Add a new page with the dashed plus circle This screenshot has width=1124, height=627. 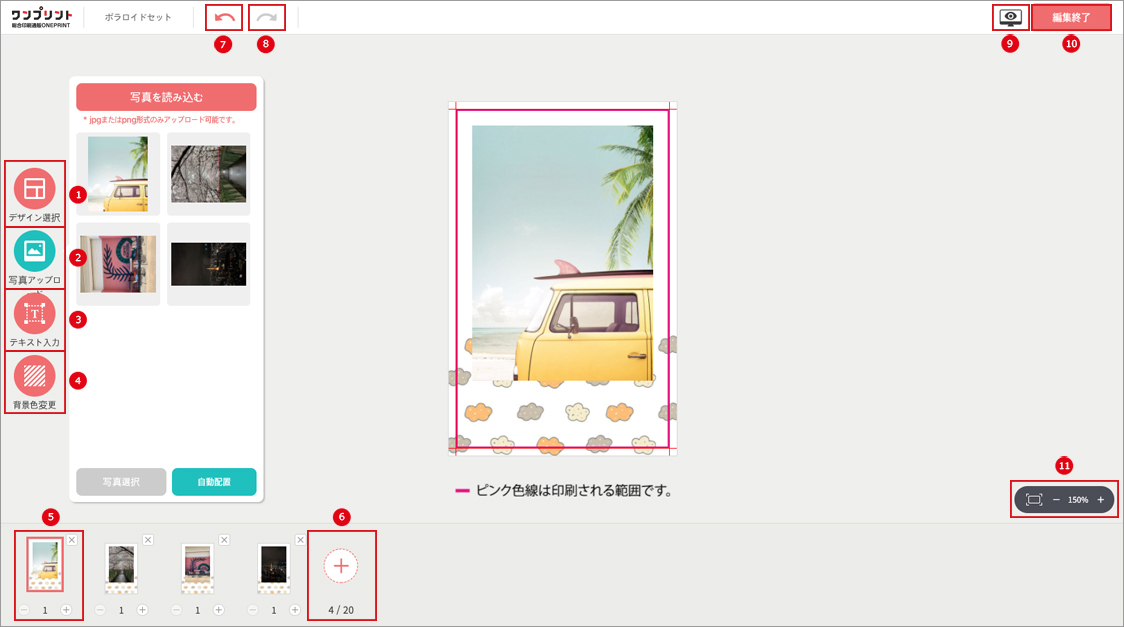click(340, 566)
